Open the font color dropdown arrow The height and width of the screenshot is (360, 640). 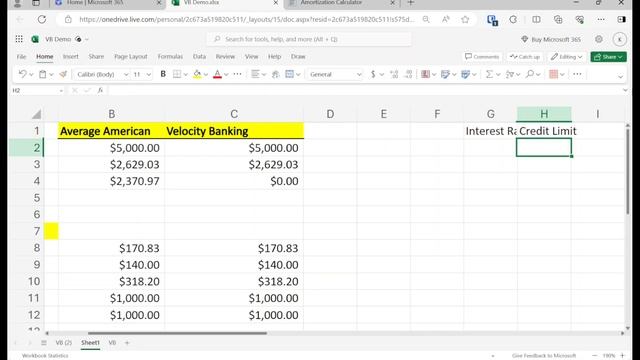pyautogui.click(x=226, y=75)
